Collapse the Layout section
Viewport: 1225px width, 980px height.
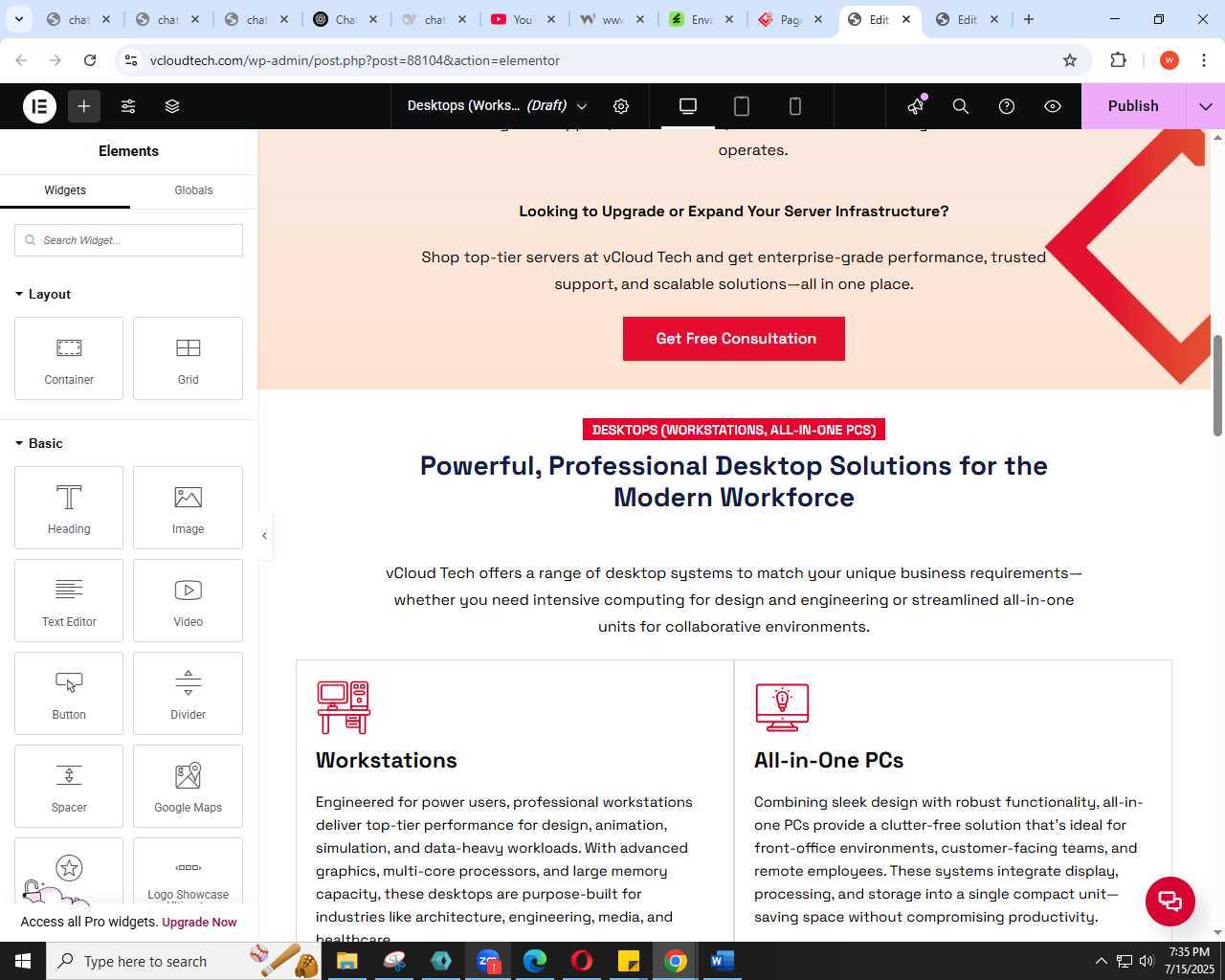[43, 294]
